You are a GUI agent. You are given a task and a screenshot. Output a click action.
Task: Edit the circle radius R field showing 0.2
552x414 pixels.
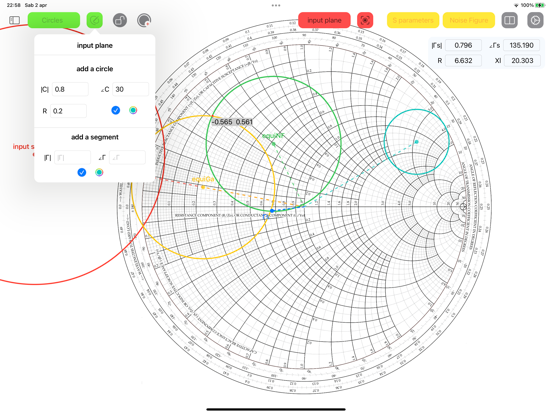(x=68, y=111)
